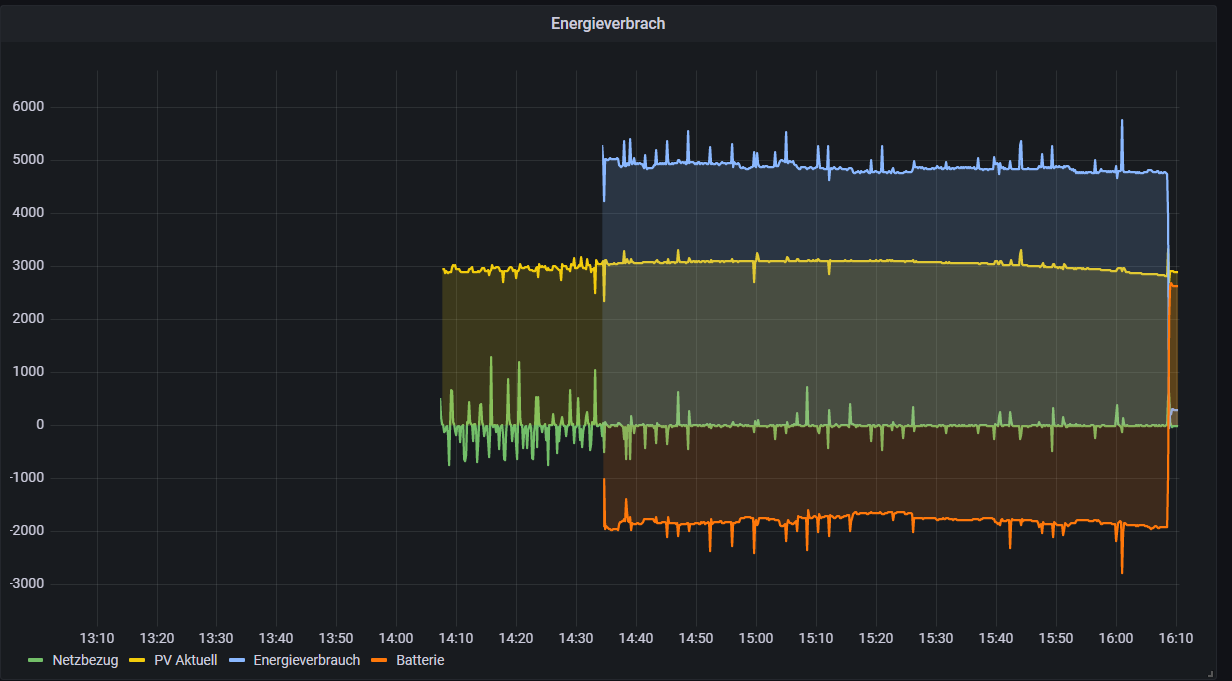
Task: Click the blue Energieverbrauch color swatch
Action: (237, 661)
